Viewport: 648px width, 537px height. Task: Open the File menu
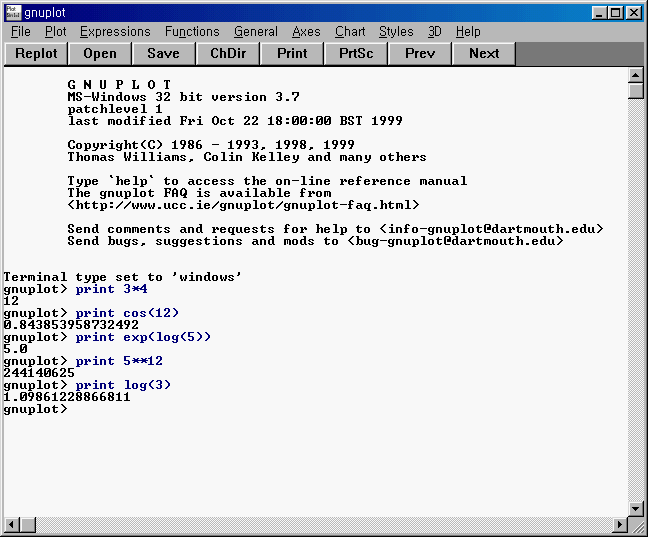(x=21, y=32)
